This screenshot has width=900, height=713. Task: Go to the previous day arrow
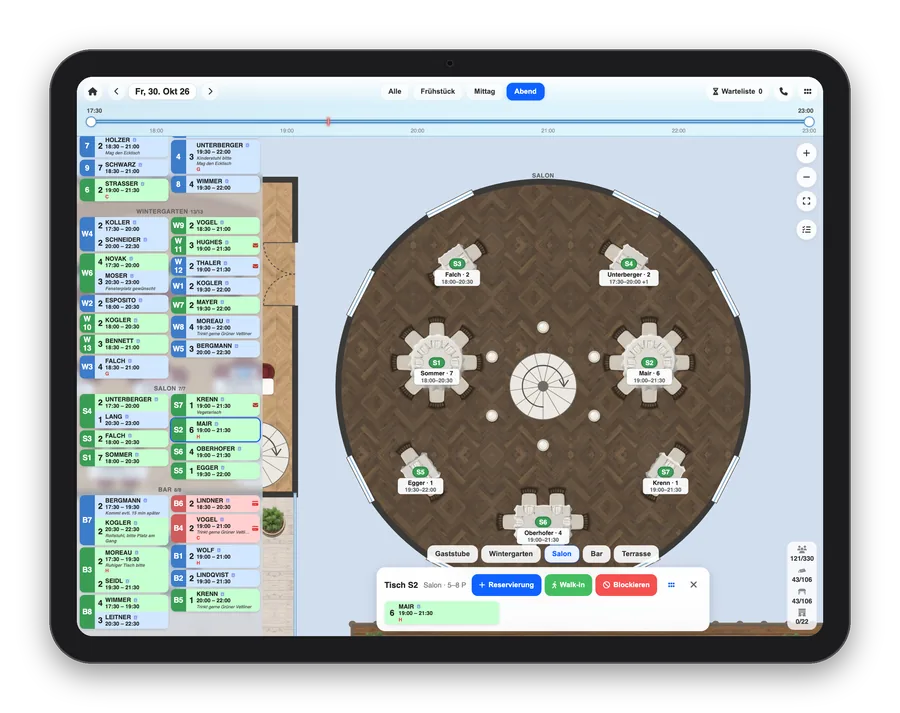pos(117,91)
